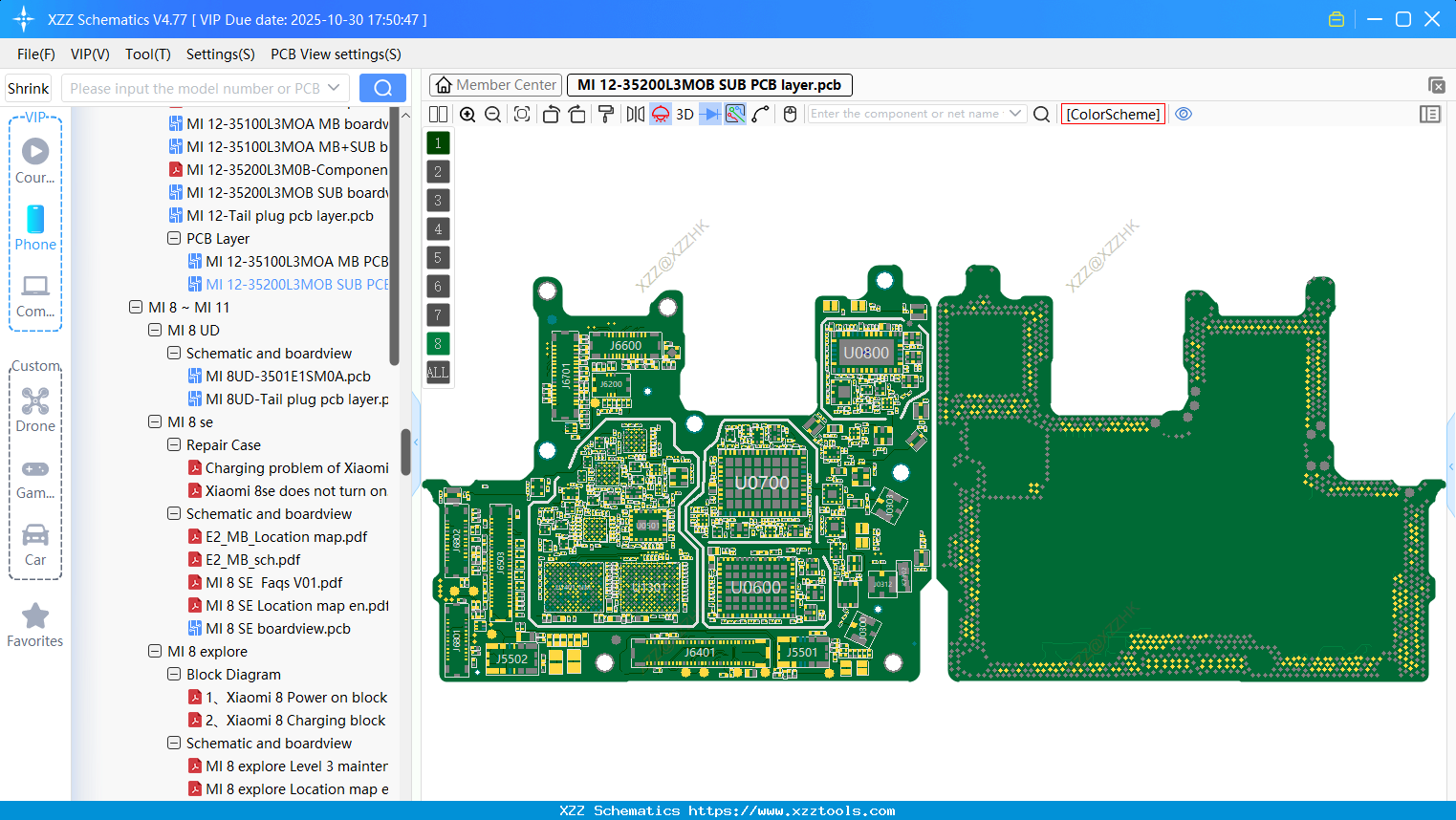Toggle layer 3 in the layer list
1456x820 pixels.
tap(437, 200)
